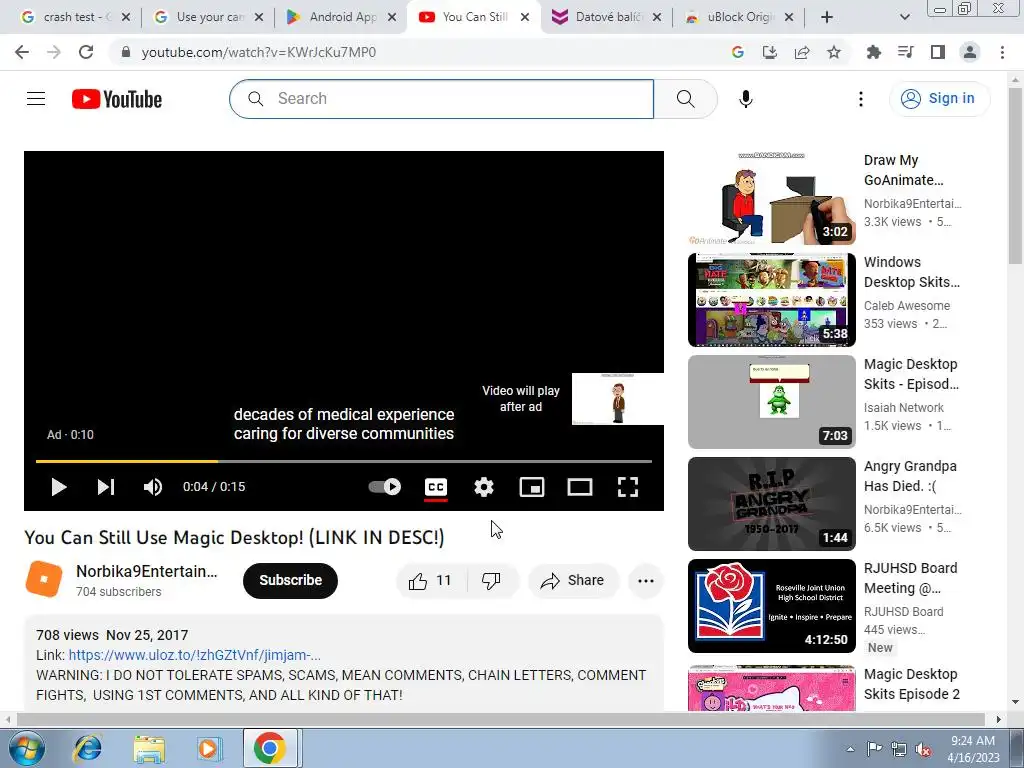
Task: Toggle closed captions CC button
Action: click(x=436, y=487)
